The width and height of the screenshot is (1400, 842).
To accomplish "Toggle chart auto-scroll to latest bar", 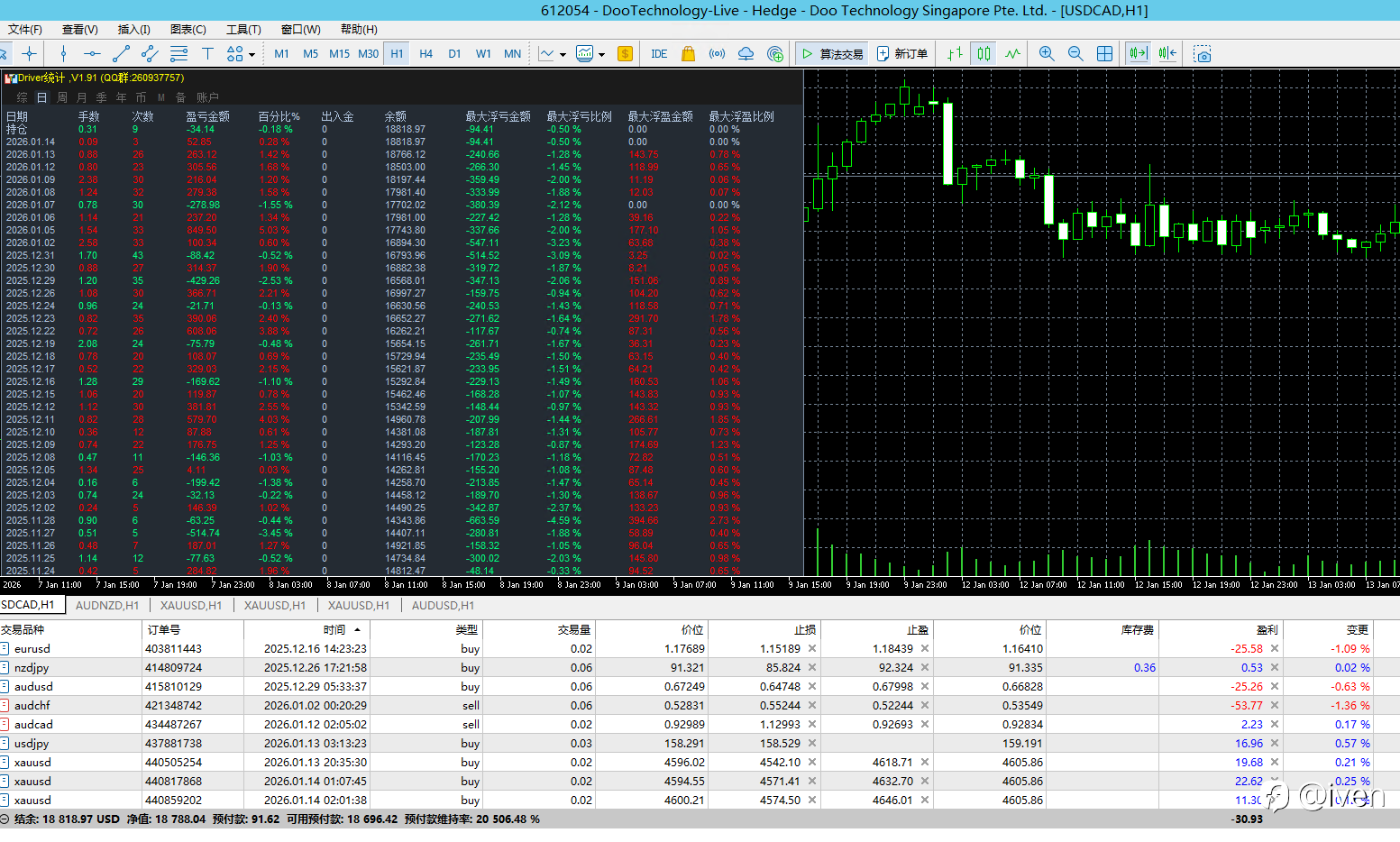I will 1138,54.
